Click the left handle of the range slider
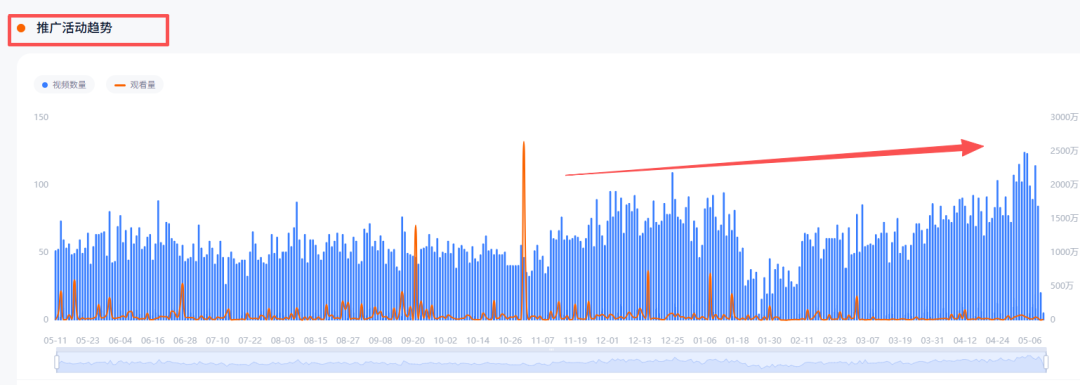 click(57, 362)
